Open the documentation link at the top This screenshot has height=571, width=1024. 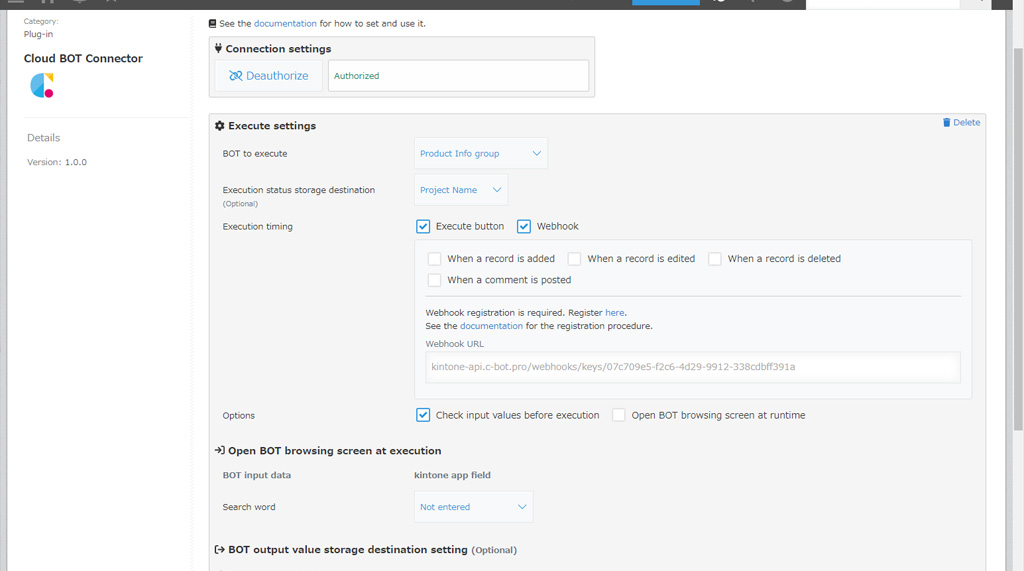pyautogui.click(x=285, y=24)
